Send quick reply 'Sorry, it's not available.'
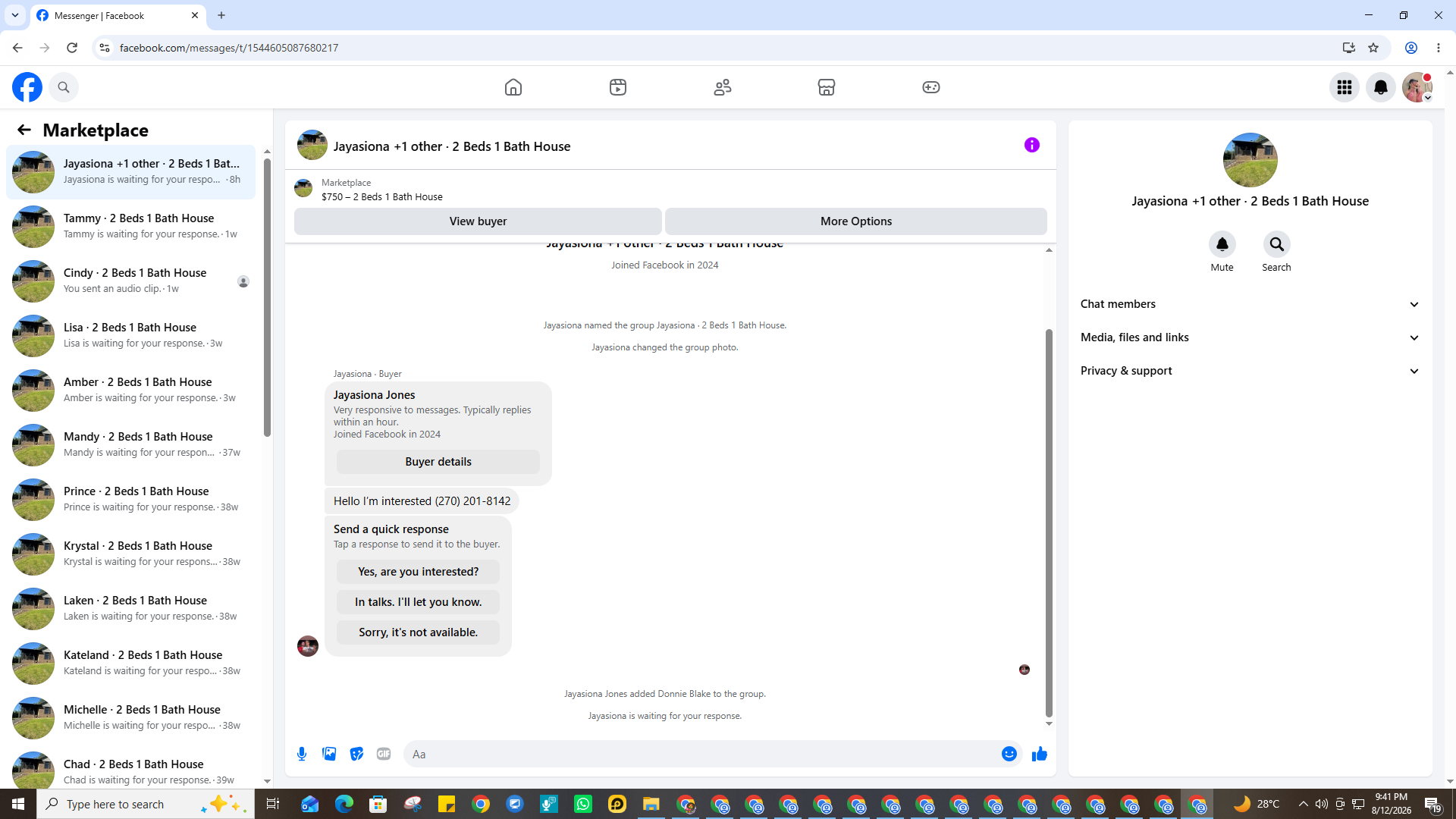1456x819 pixels. (419, 632)
